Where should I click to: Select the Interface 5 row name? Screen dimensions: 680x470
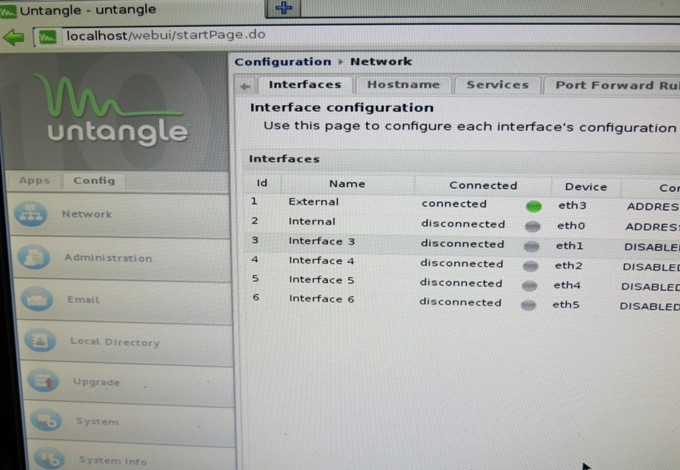321,280
